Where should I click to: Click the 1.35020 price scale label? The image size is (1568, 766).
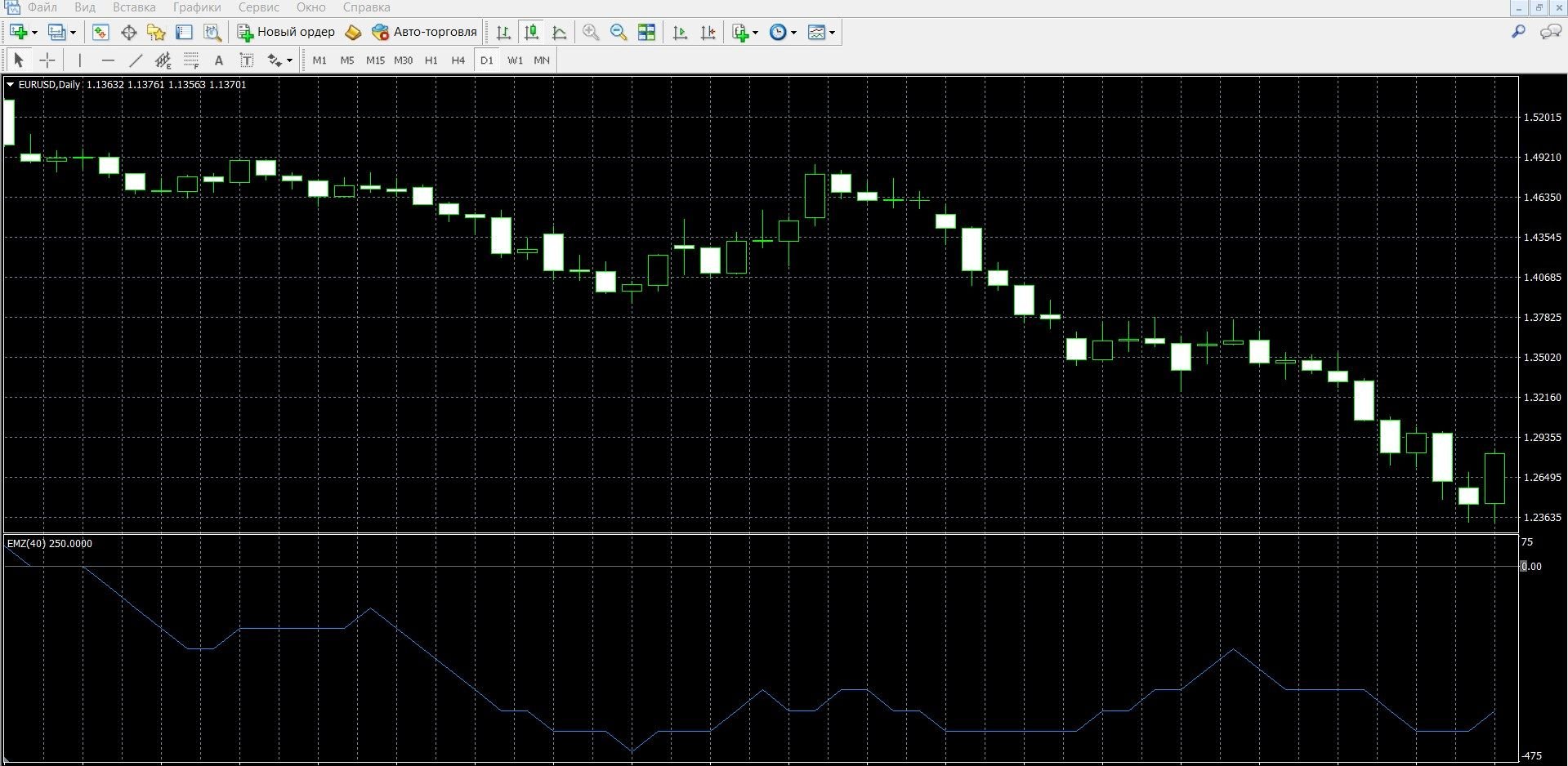[1542, 358]
